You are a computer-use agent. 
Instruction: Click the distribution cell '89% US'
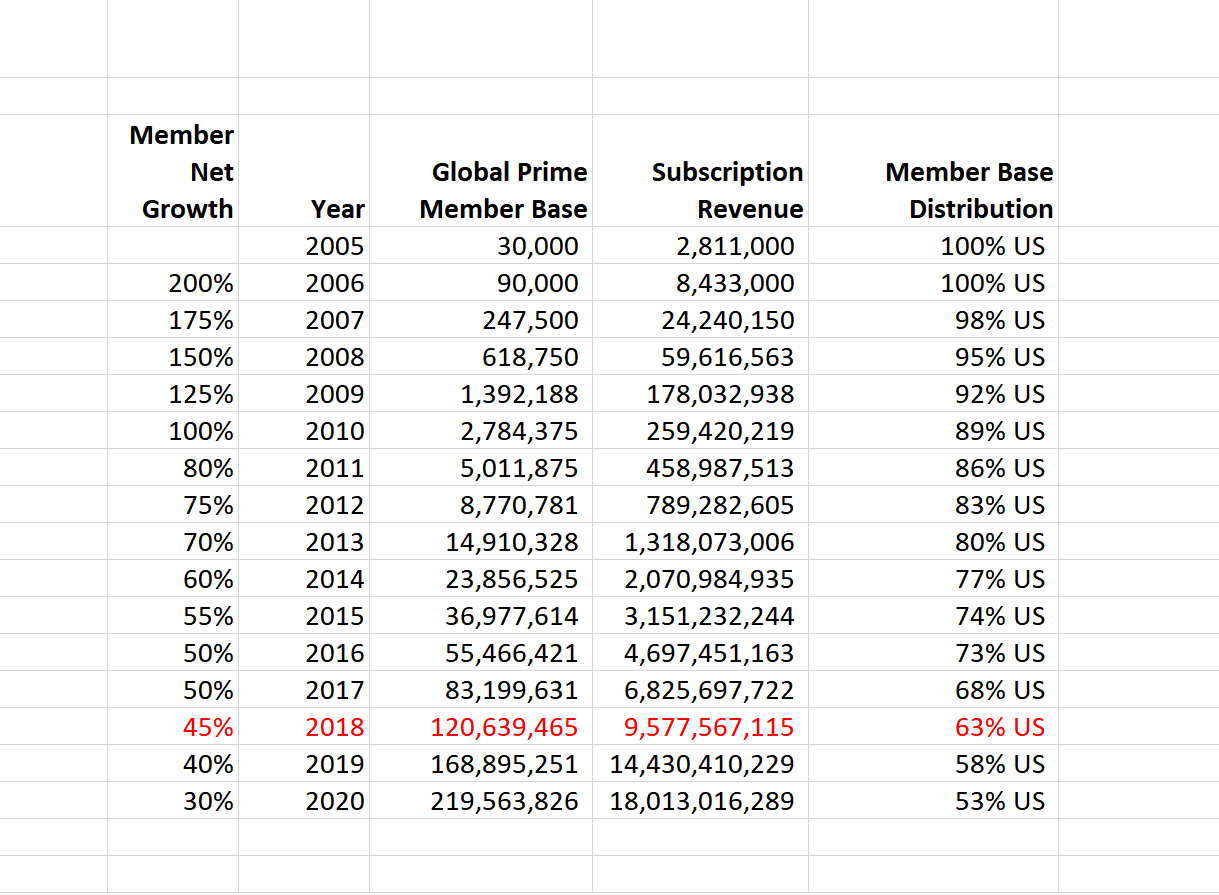pos(934,431)
